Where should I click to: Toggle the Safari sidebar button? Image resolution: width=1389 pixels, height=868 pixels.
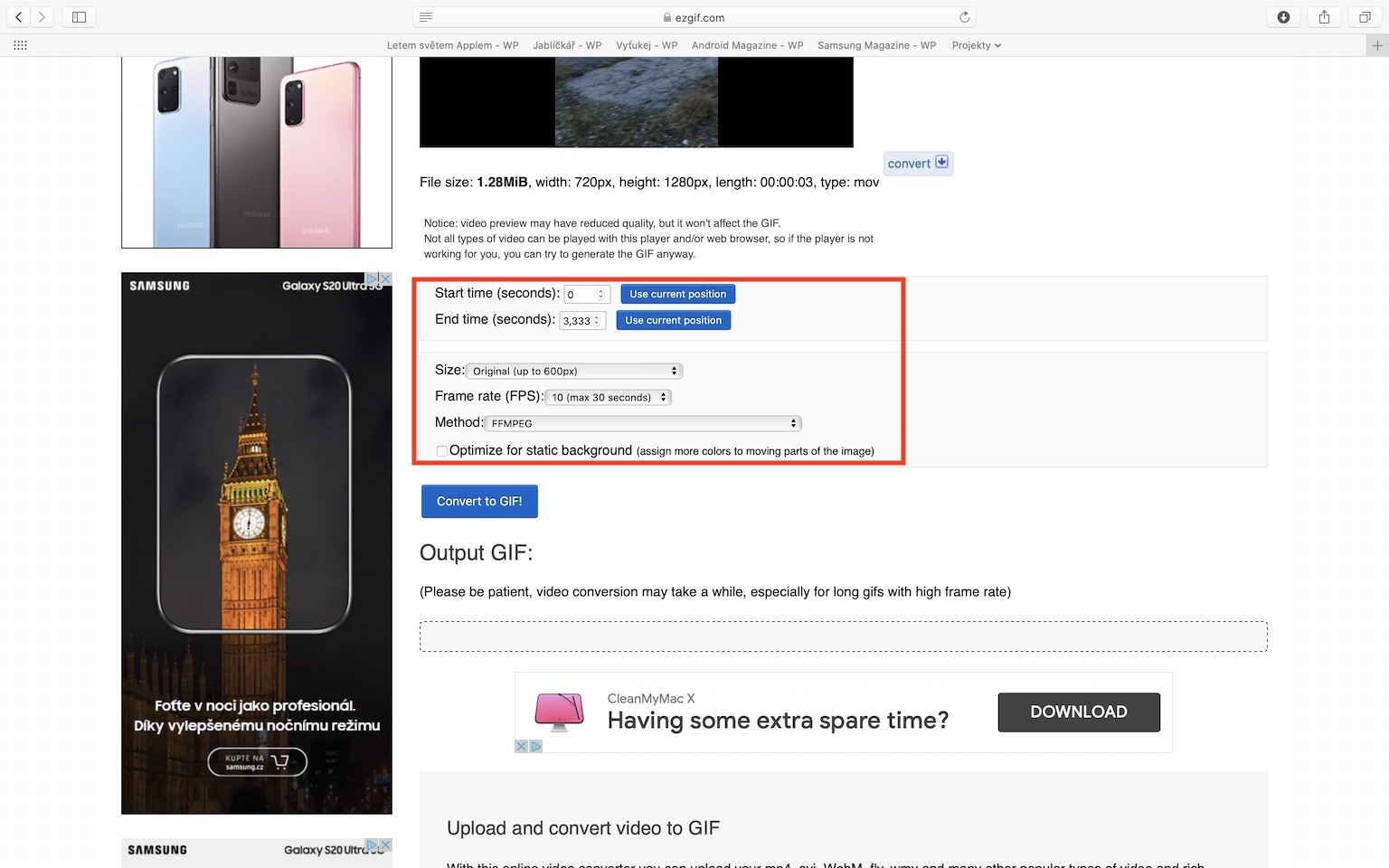tap(79, 17)
